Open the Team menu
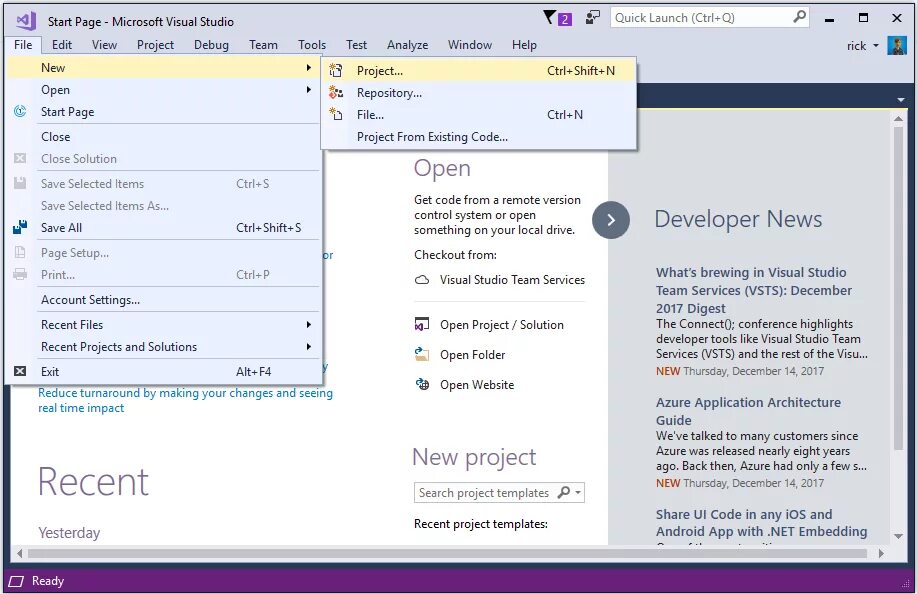This screenshot has height=594, width=917. coord(263,44)
